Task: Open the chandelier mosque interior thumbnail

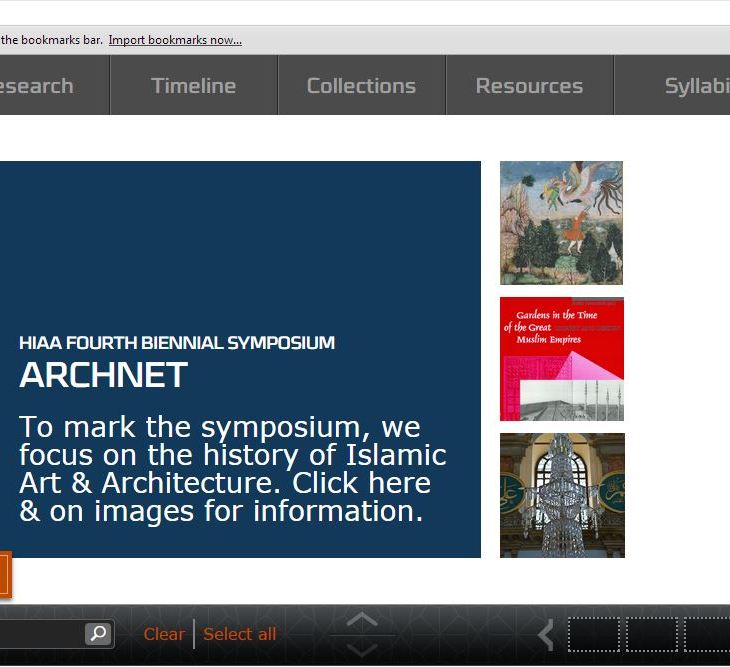Action: point(562,495)
